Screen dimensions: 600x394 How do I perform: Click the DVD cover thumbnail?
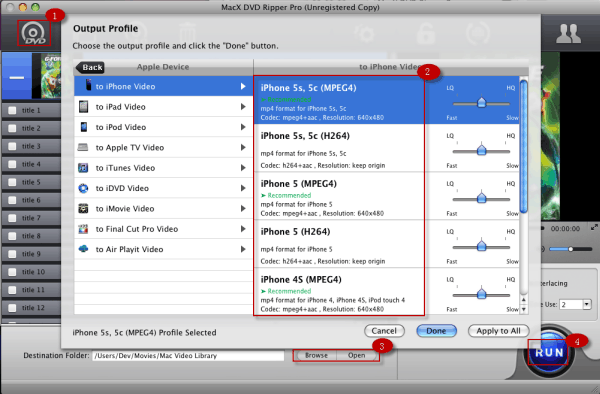[51, 75]
